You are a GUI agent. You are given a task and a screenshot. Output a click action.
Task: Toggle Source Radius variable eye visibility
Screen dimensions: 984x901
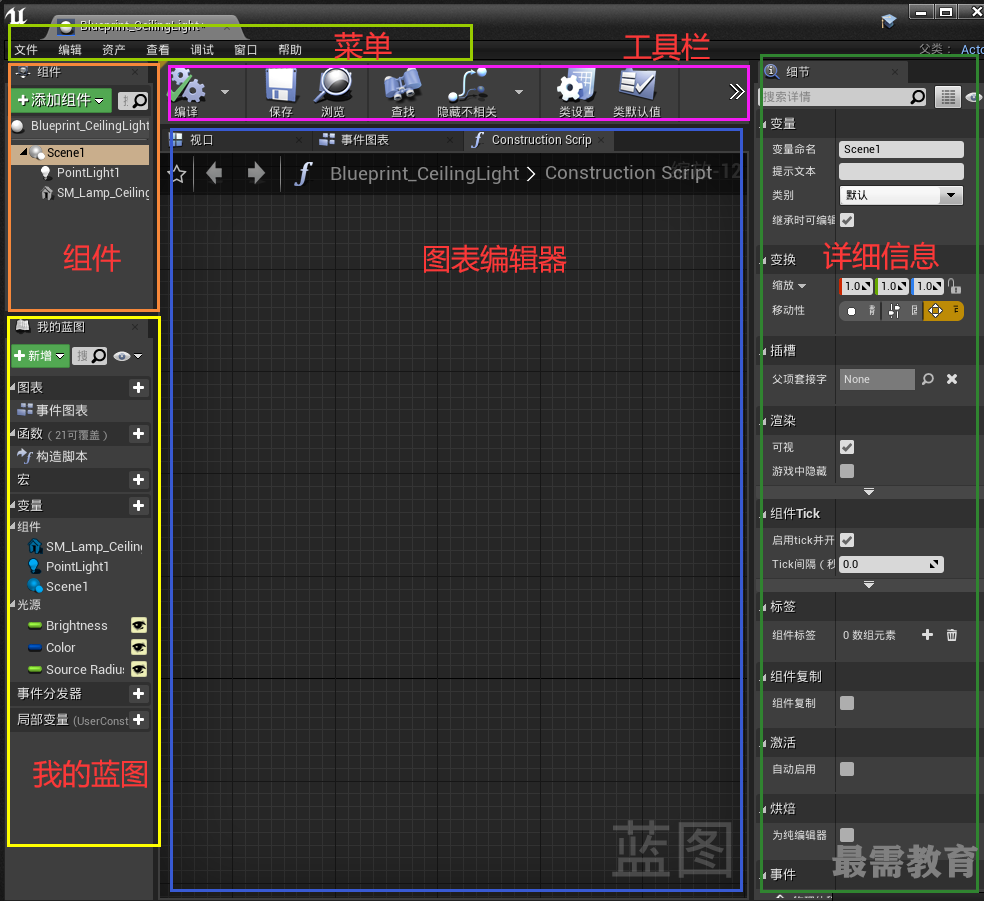[x=139, y=669]
